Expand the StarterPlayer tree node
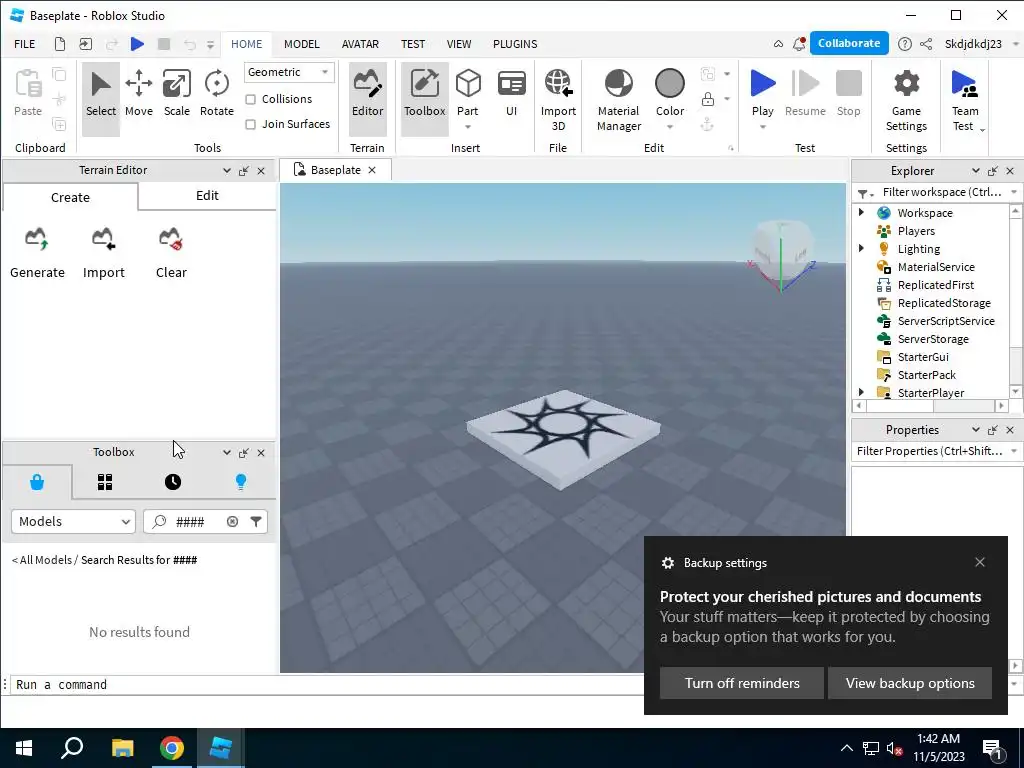Viewport: 1024px width, 768px height. (x=861, y=392)
